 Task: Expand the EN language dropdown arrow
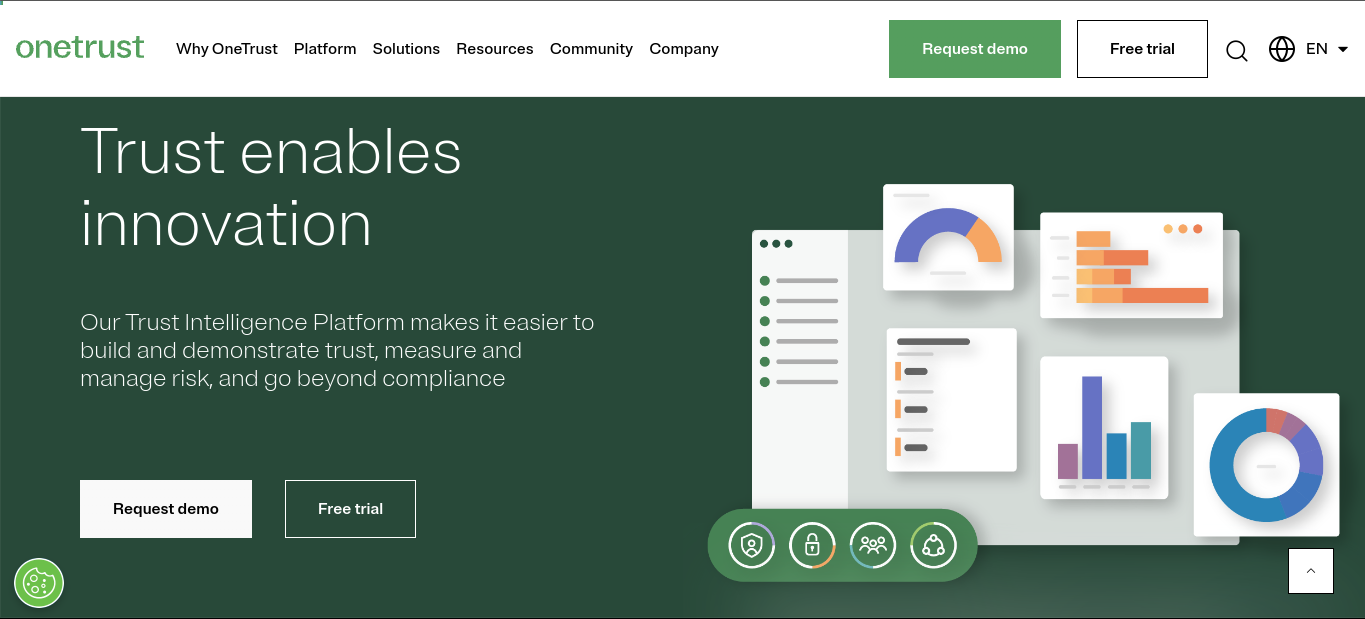tap(1343, 49)
